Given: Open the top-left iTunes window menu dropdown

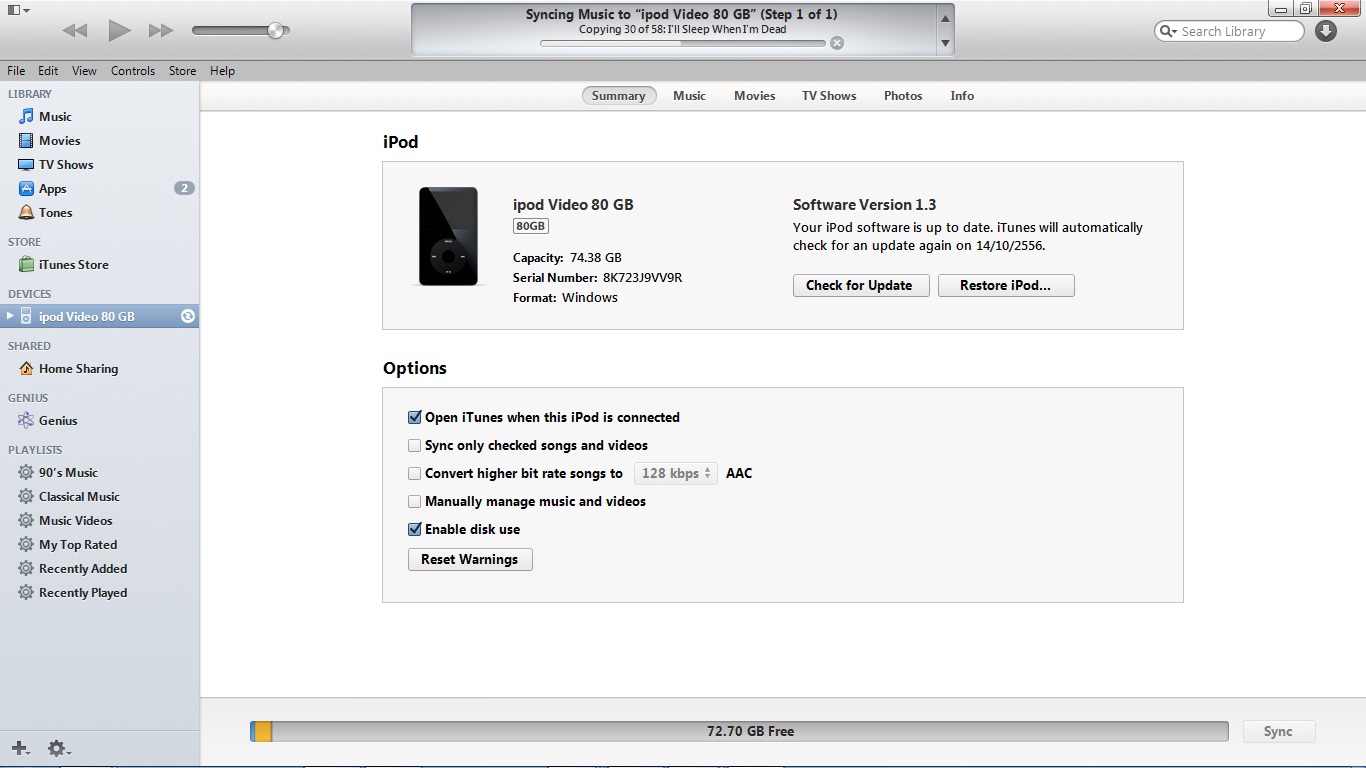Looking at the screenshot, I should (x=18, y=10).
